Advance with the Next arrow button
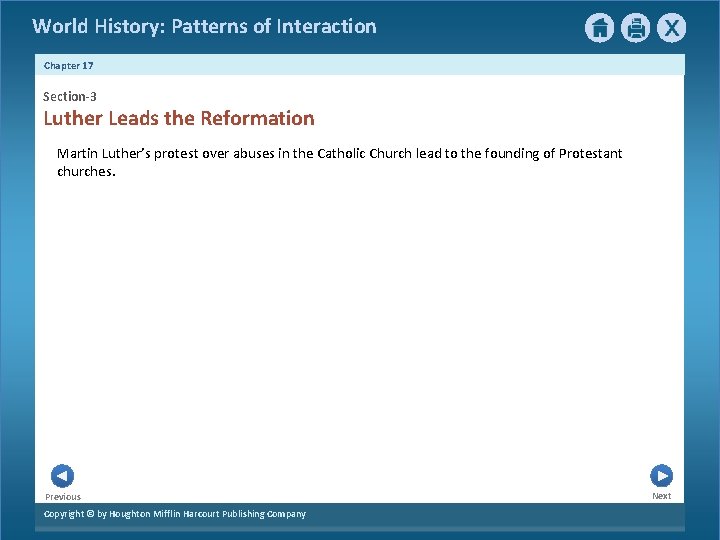This screenshot has width=720, height=540. (662, 476)
